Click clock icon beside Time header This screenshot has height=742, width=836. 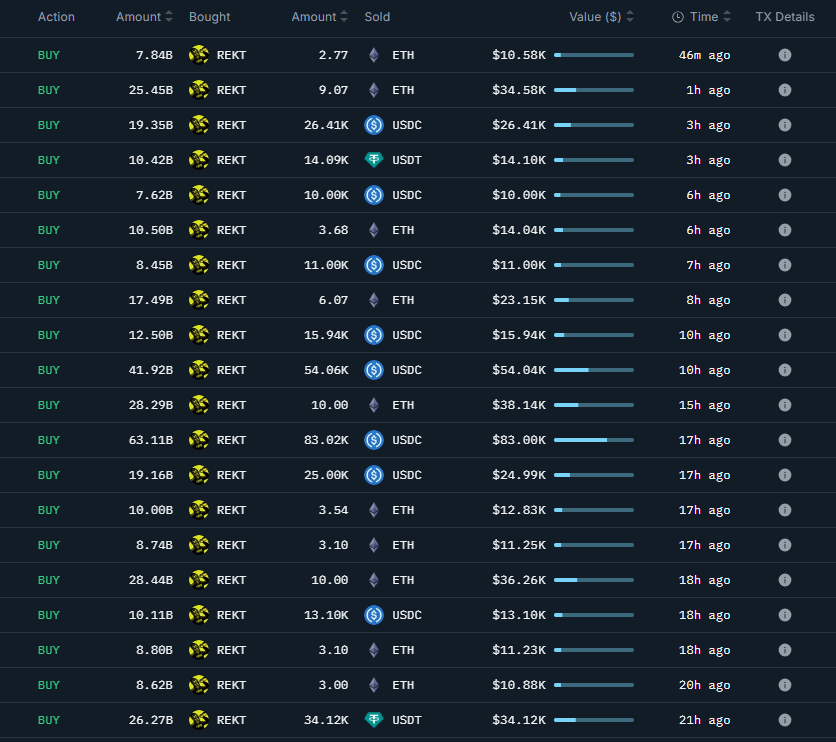click(x=678, y=17)
